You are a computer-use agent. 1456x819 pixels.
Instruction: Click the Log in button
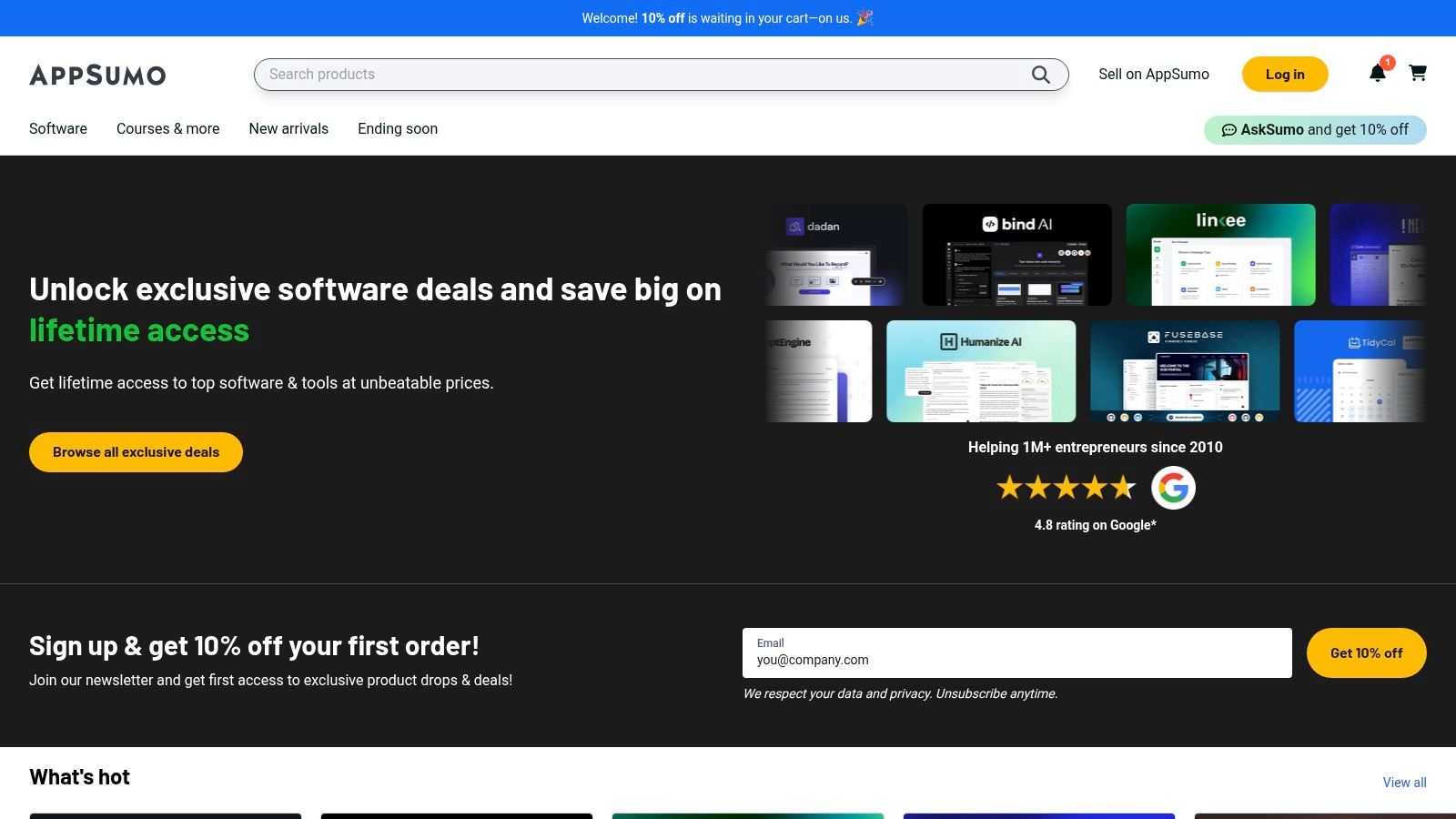pos(1285,75)
